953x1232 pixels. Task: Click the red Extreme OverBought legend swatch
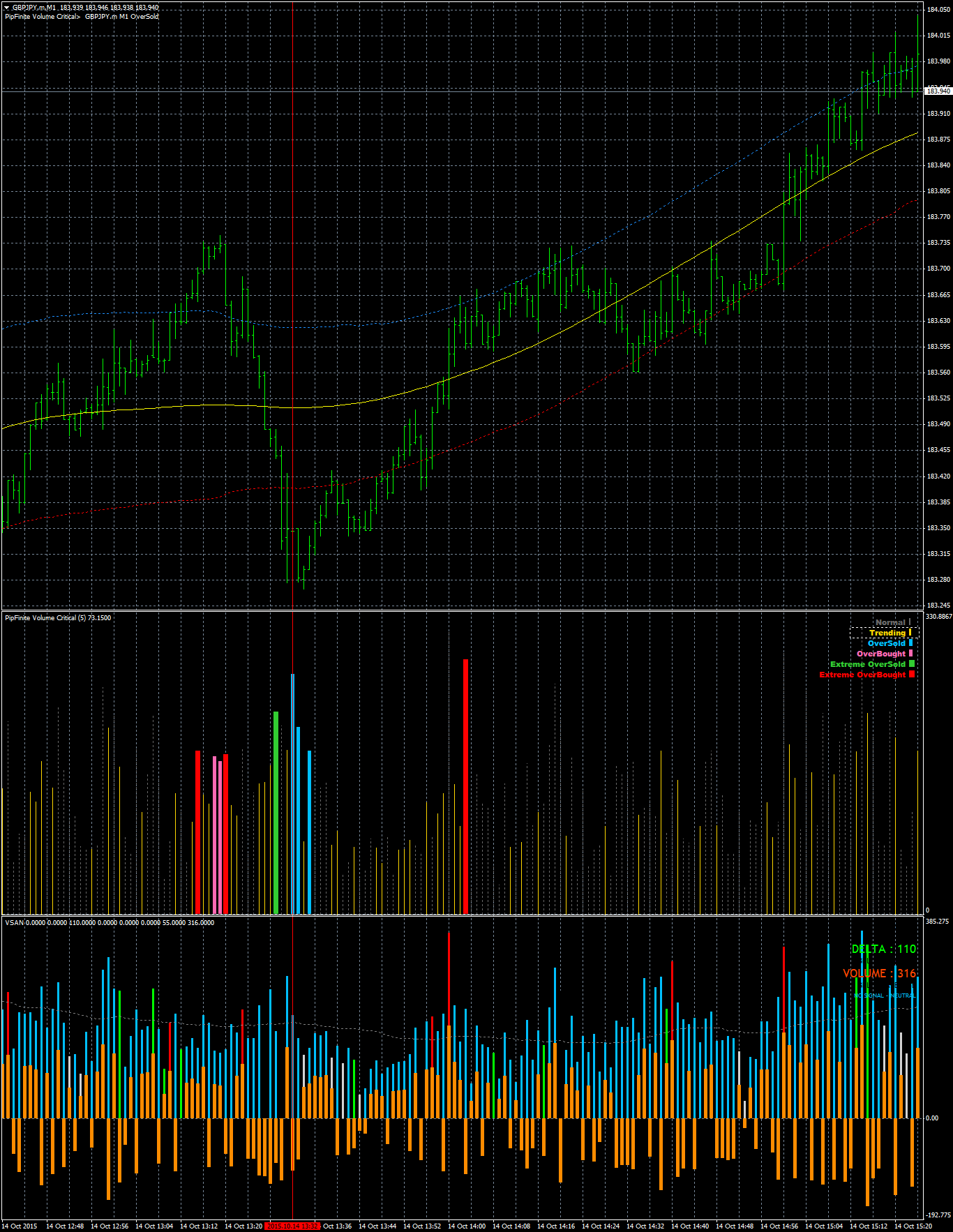pyautogui.click(x=911, y=675)
